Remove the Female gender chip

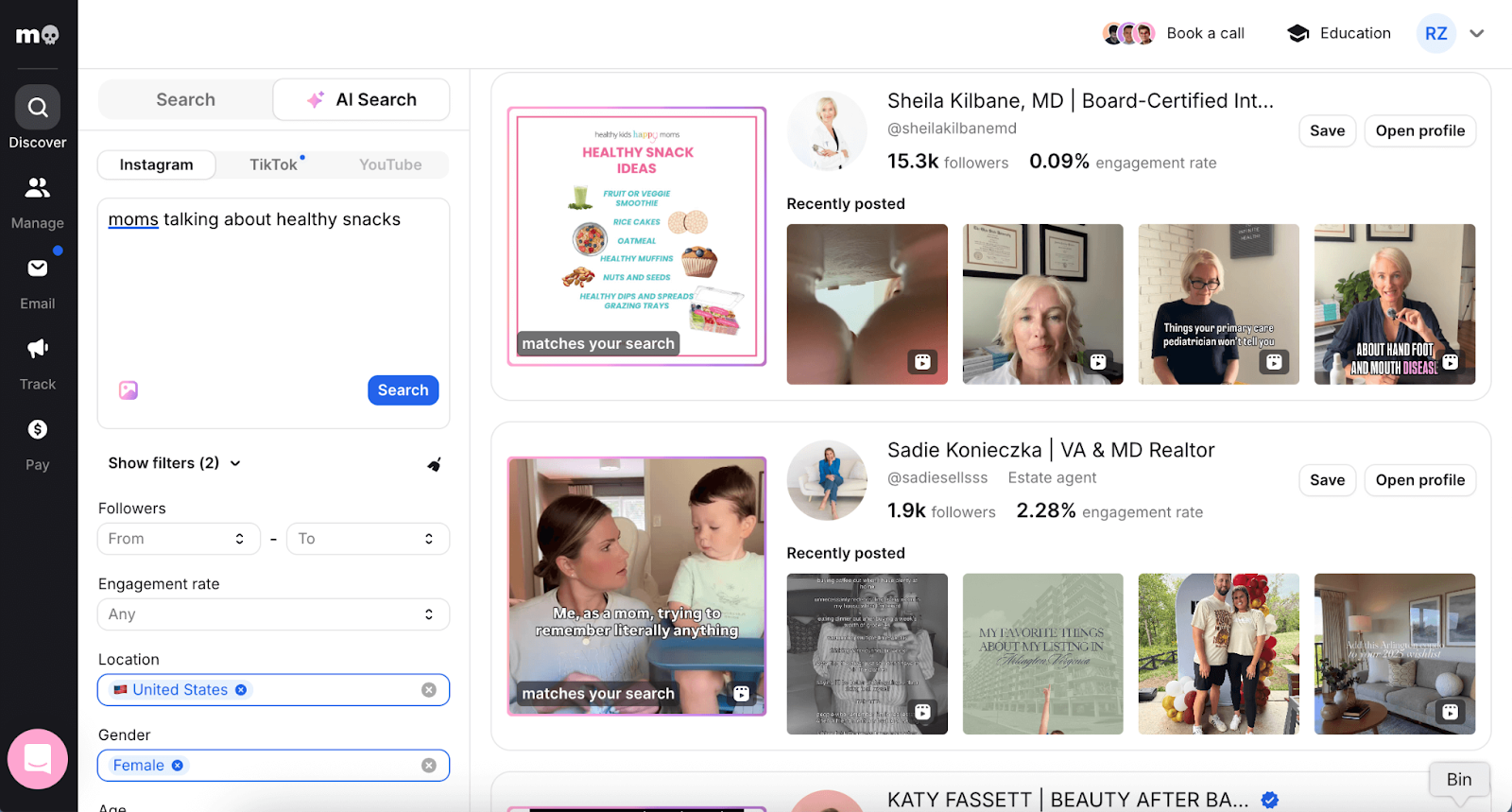pyautogui.click(x=177, y=766)
